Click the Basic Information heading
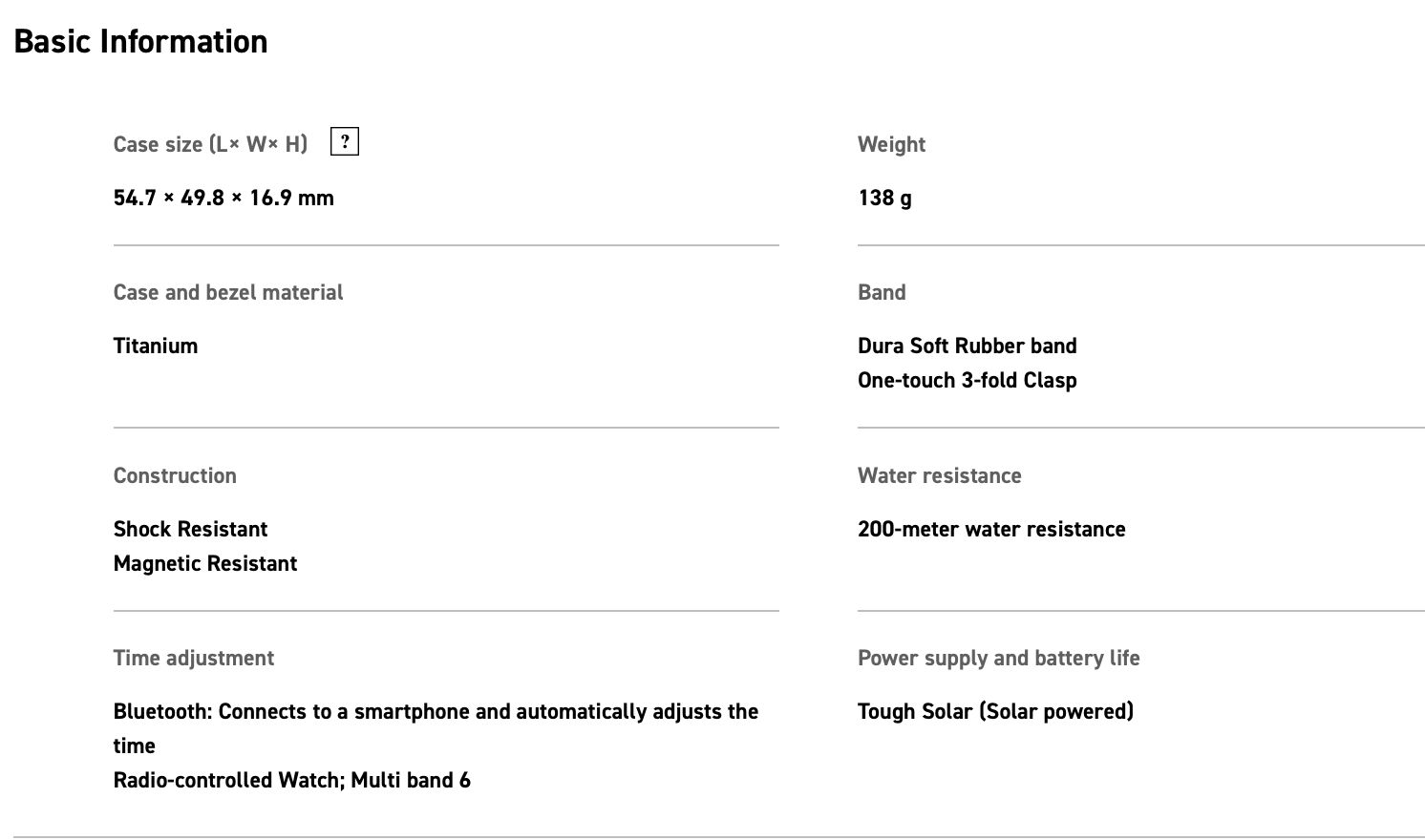 140,42
